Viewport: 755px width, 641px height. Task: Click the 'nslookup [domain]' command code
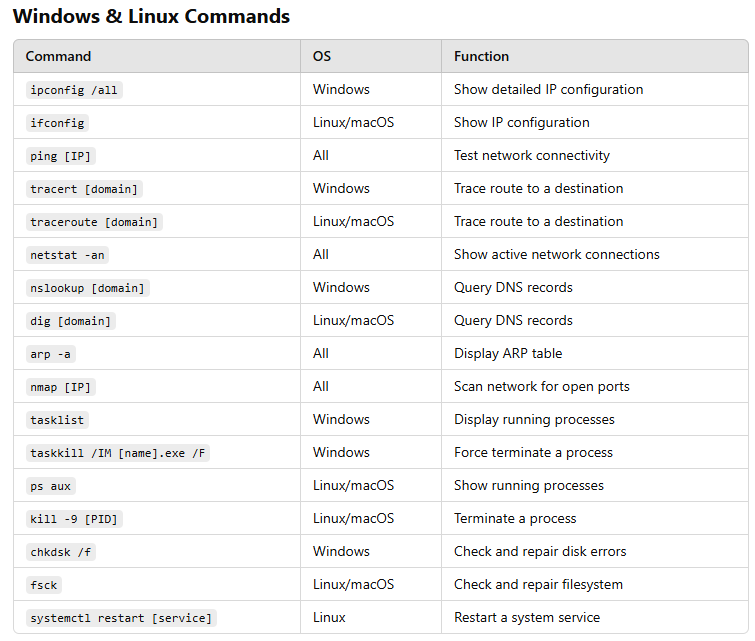tap(88, 288)
